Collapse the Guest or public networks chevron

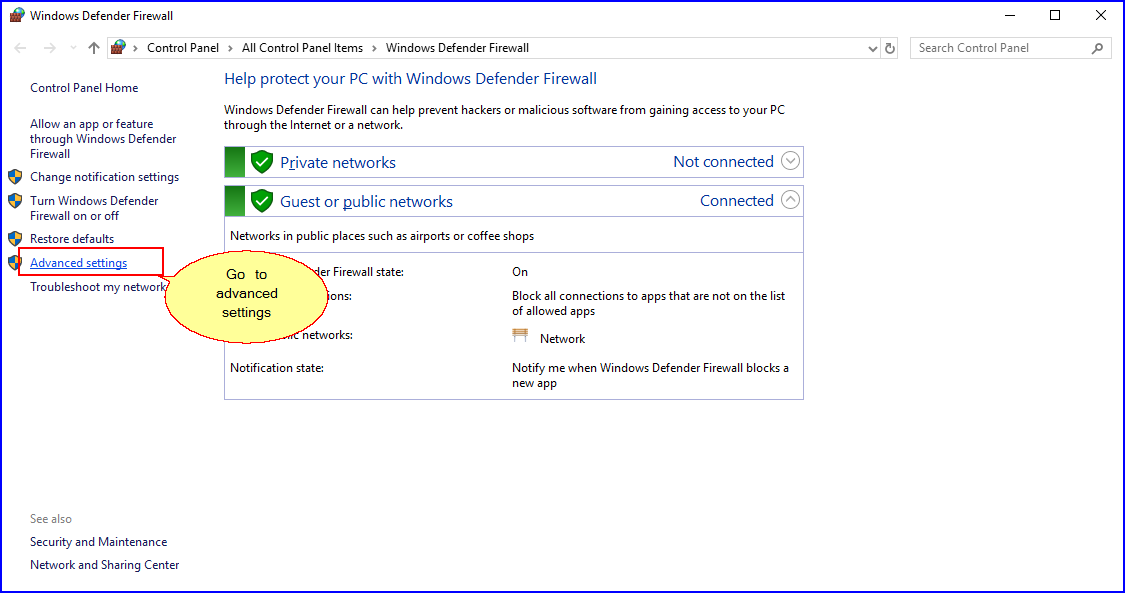pos(790,200)
